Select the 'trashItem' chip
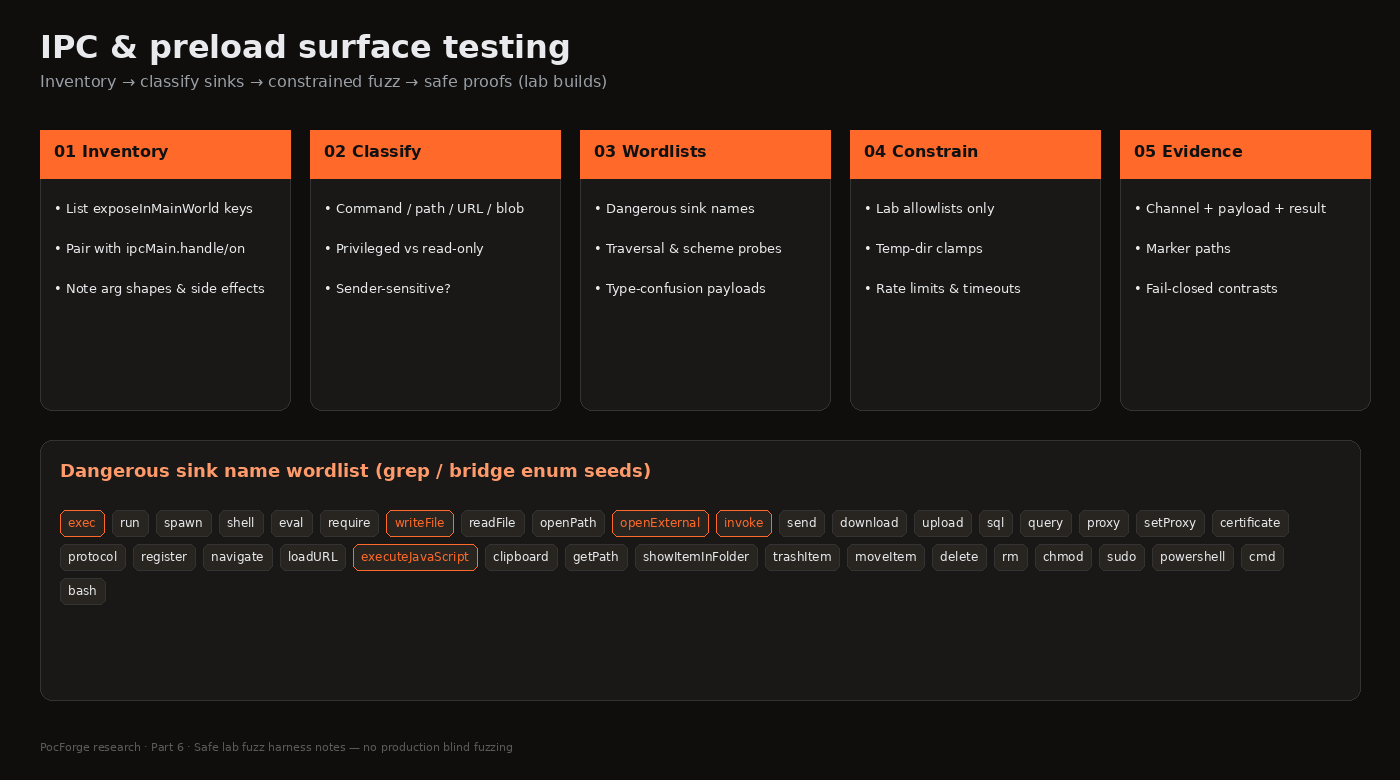Screen dimensions: 1400x780 pyautogui.click(x=802, y=557)
